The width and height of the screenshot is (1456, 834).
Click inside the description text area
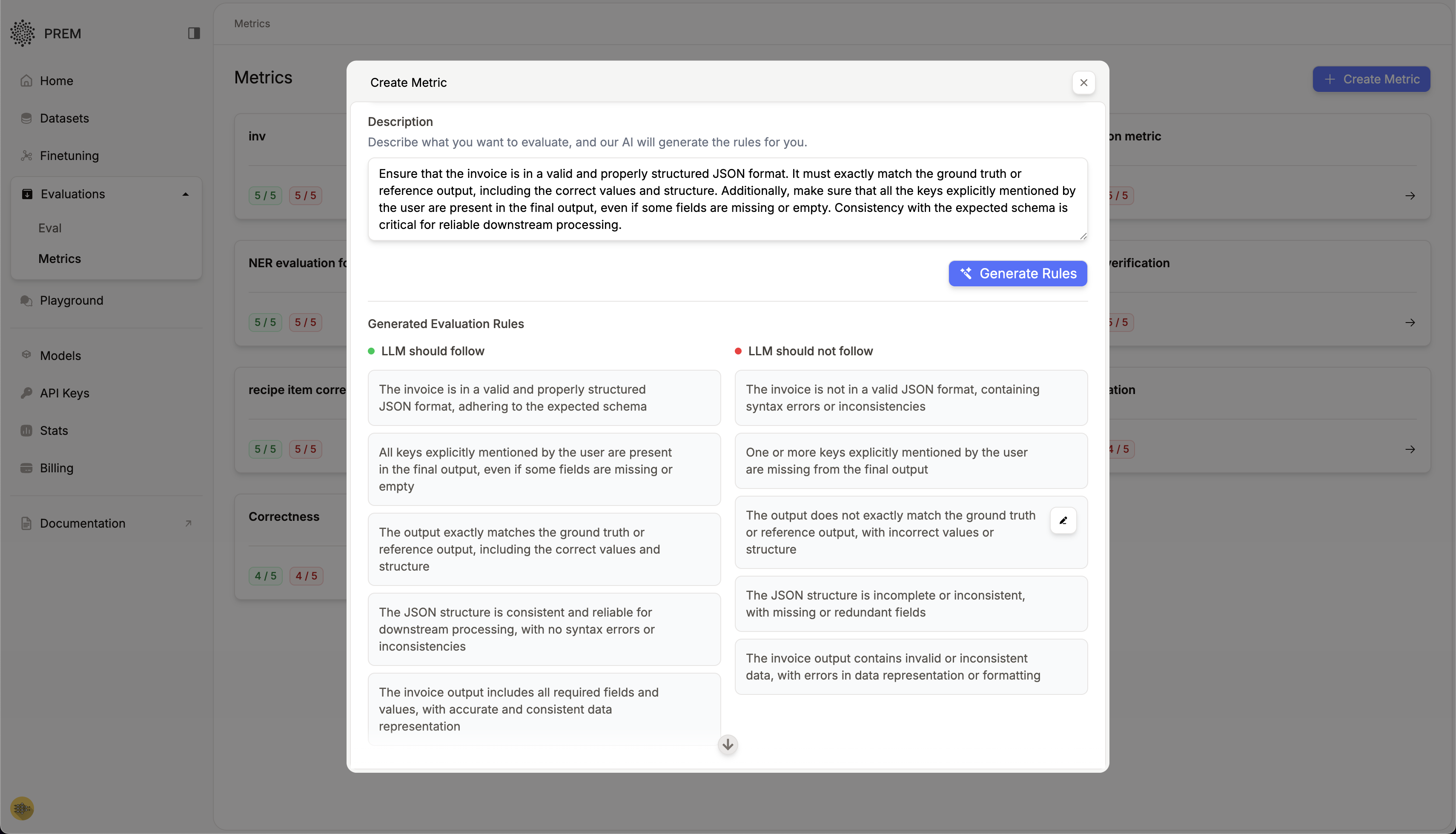click(727, 199)
